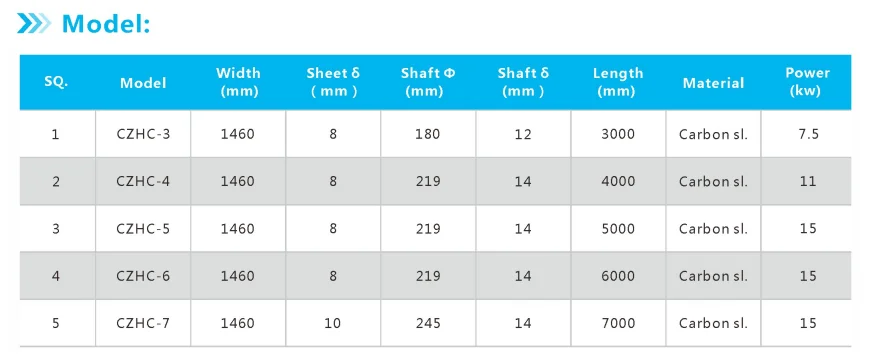This screenshot has width=869, height=361.
Task: Select the sheet thickness value 10 cell
Action: pyautogui.click(x=333, y=323)
